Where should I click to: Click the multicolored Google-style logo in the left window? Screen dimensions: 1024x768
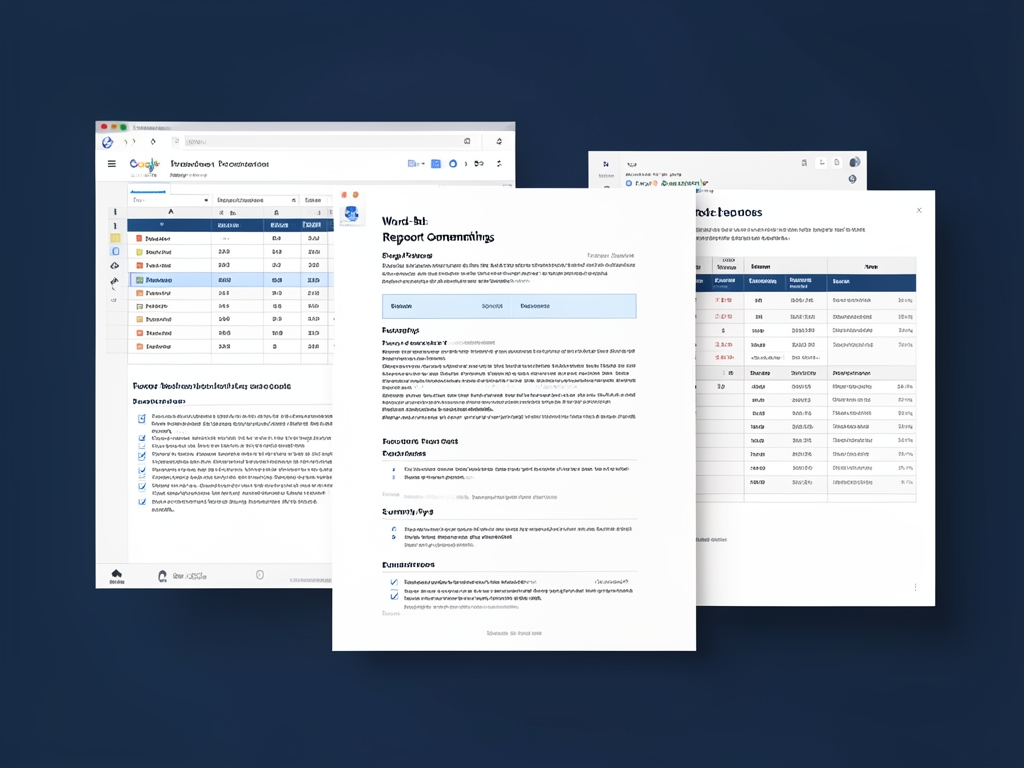pyautogui.click(x=144, y=164)
